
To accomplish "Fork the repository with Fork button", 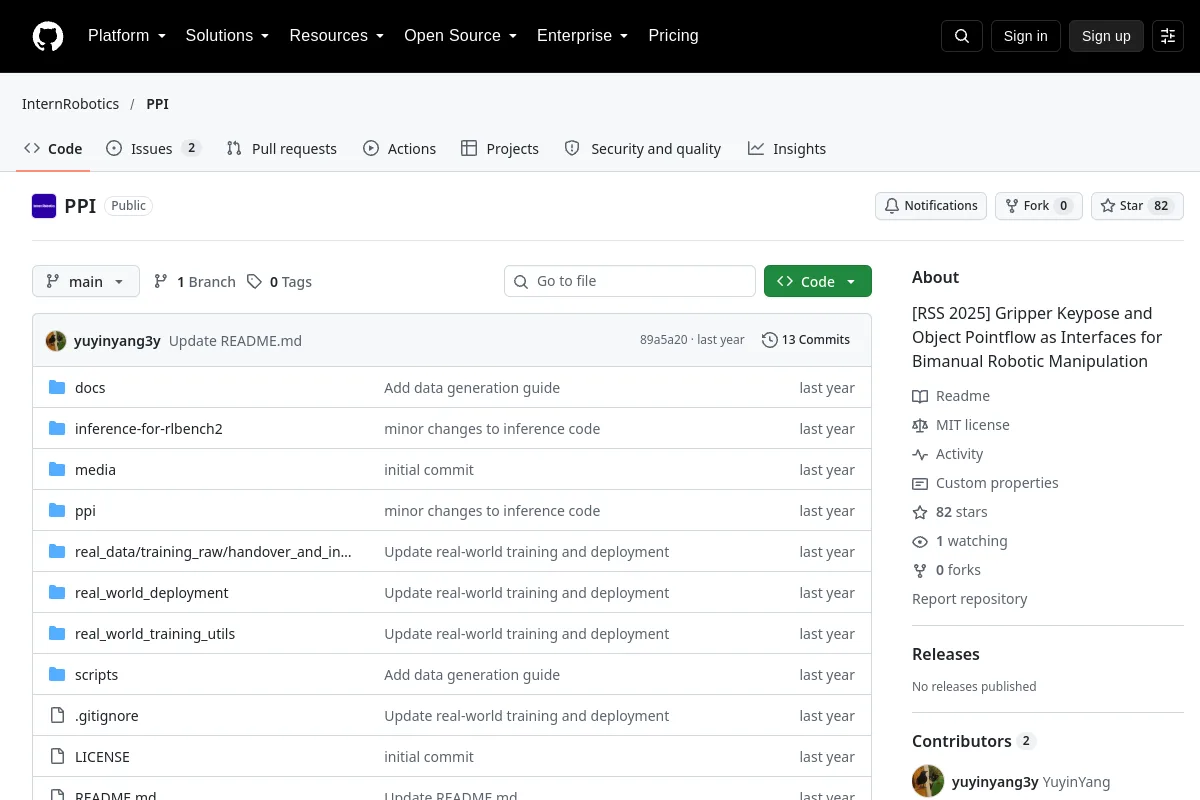I will [1038, 206].
